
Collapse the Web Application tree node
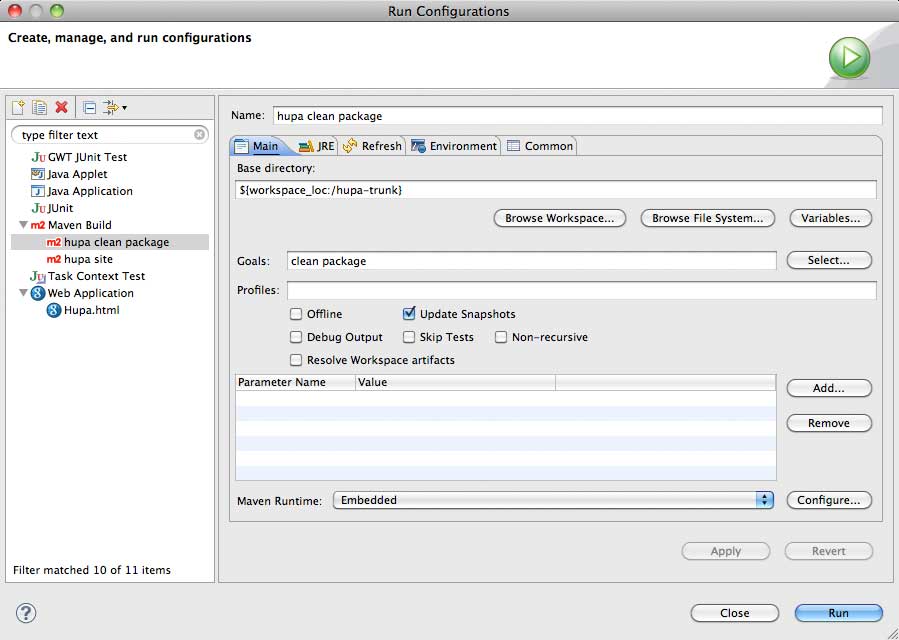click(23, 293)
